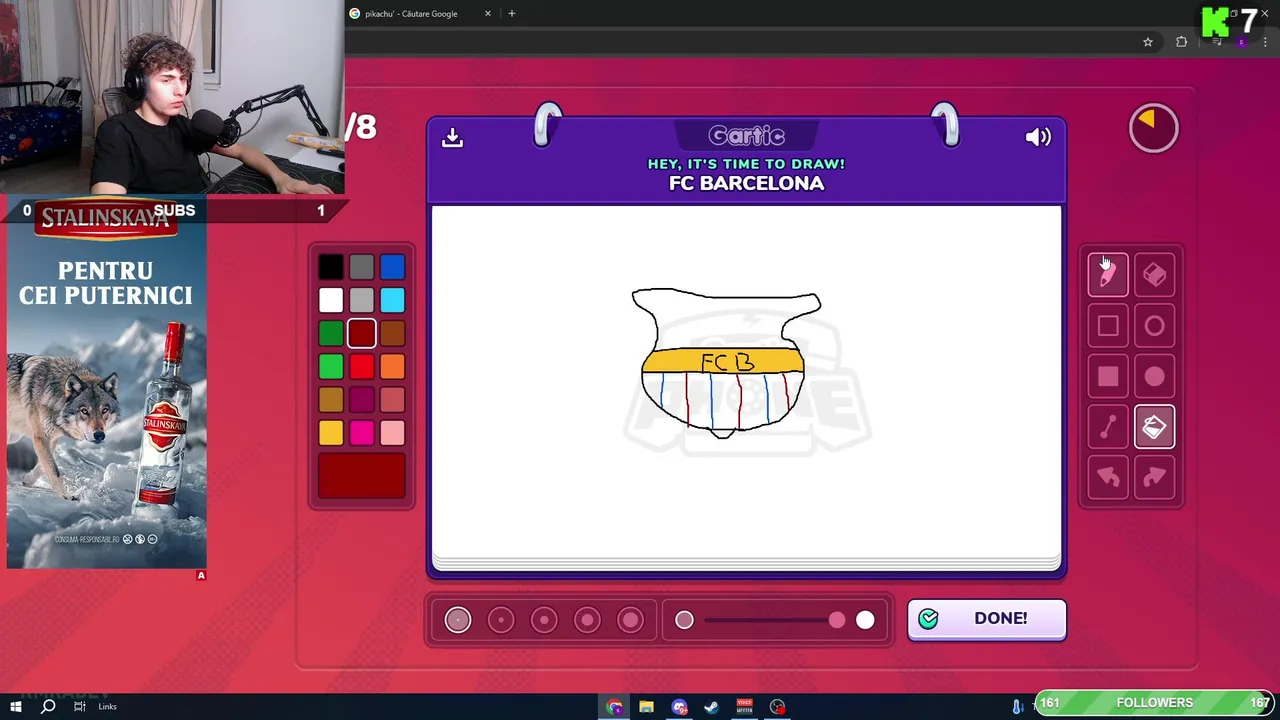Click the yellow FC B band in drawing
This screenshot has height=720, width=1280.
(x=723, y=361)
